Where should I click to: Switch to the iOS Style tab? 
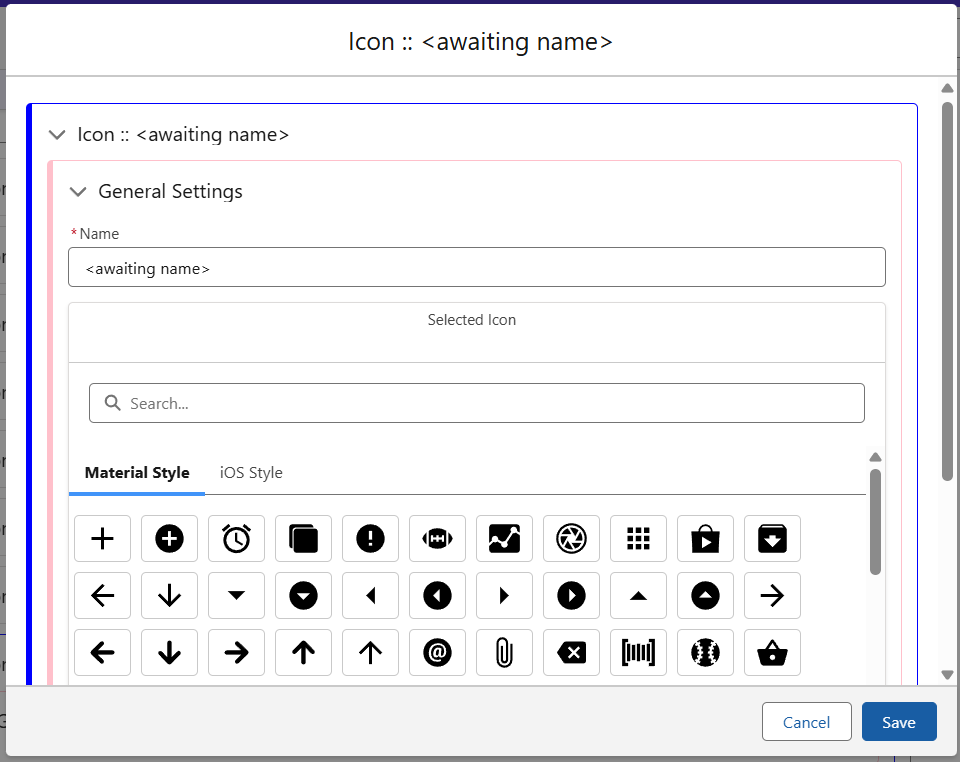click(x=251, y=473)
